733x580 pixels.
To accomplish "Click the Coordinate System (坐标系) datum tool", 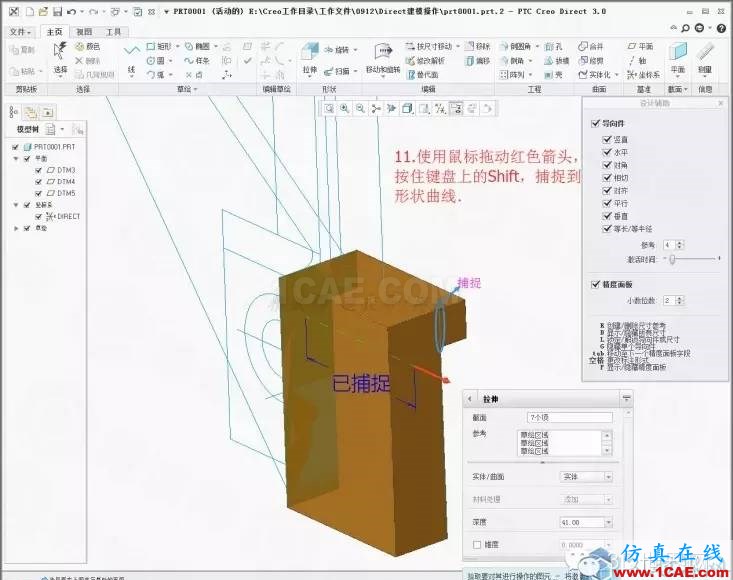I will 644,75.
